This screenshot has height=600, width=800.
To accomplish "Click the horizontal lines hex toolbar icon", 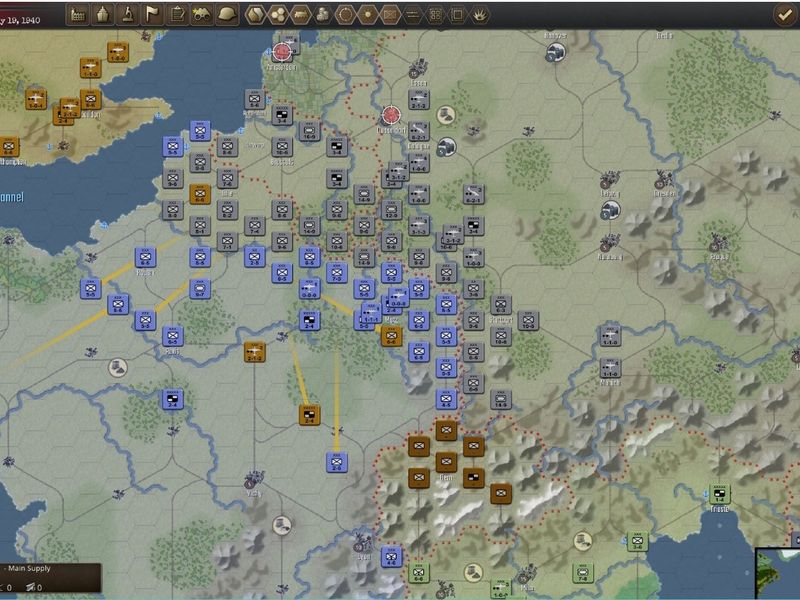I will pos(412,15).
